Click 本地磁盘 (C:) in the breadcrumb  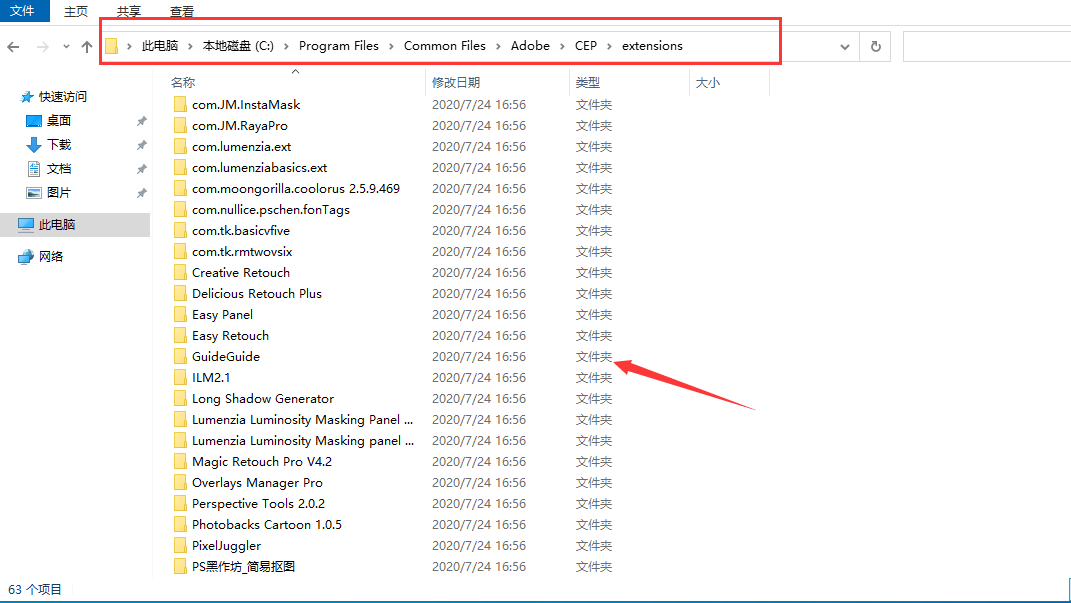point(238,46)
